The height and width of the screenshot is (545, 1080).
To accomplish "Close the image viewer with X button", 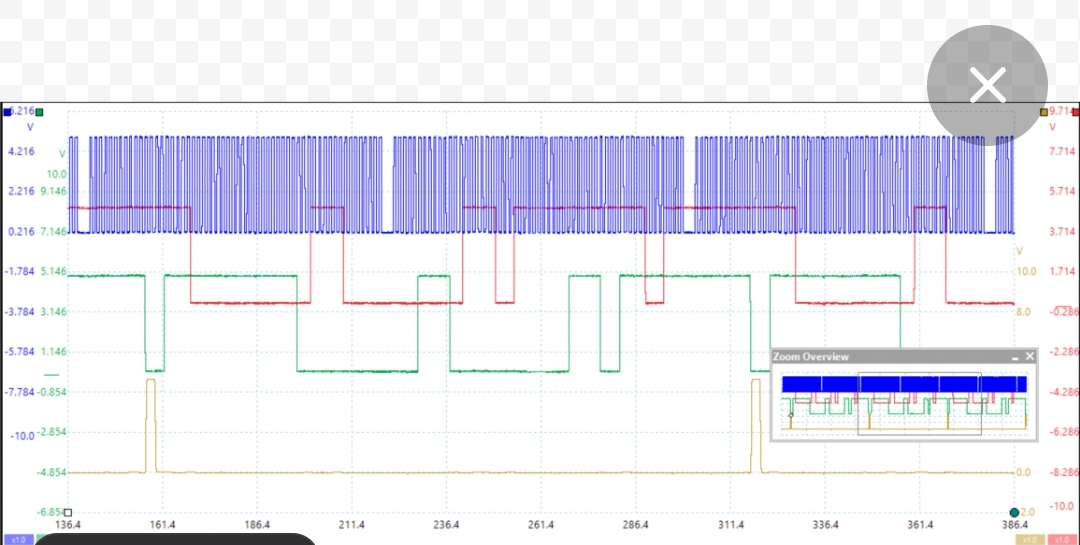I will pos(987,86).
